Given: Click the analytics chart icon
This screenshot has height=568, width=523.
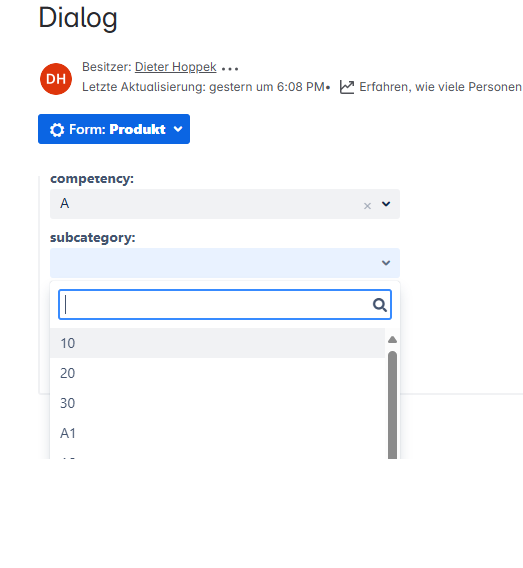Looking at the screenshot, I should [347, 87].
